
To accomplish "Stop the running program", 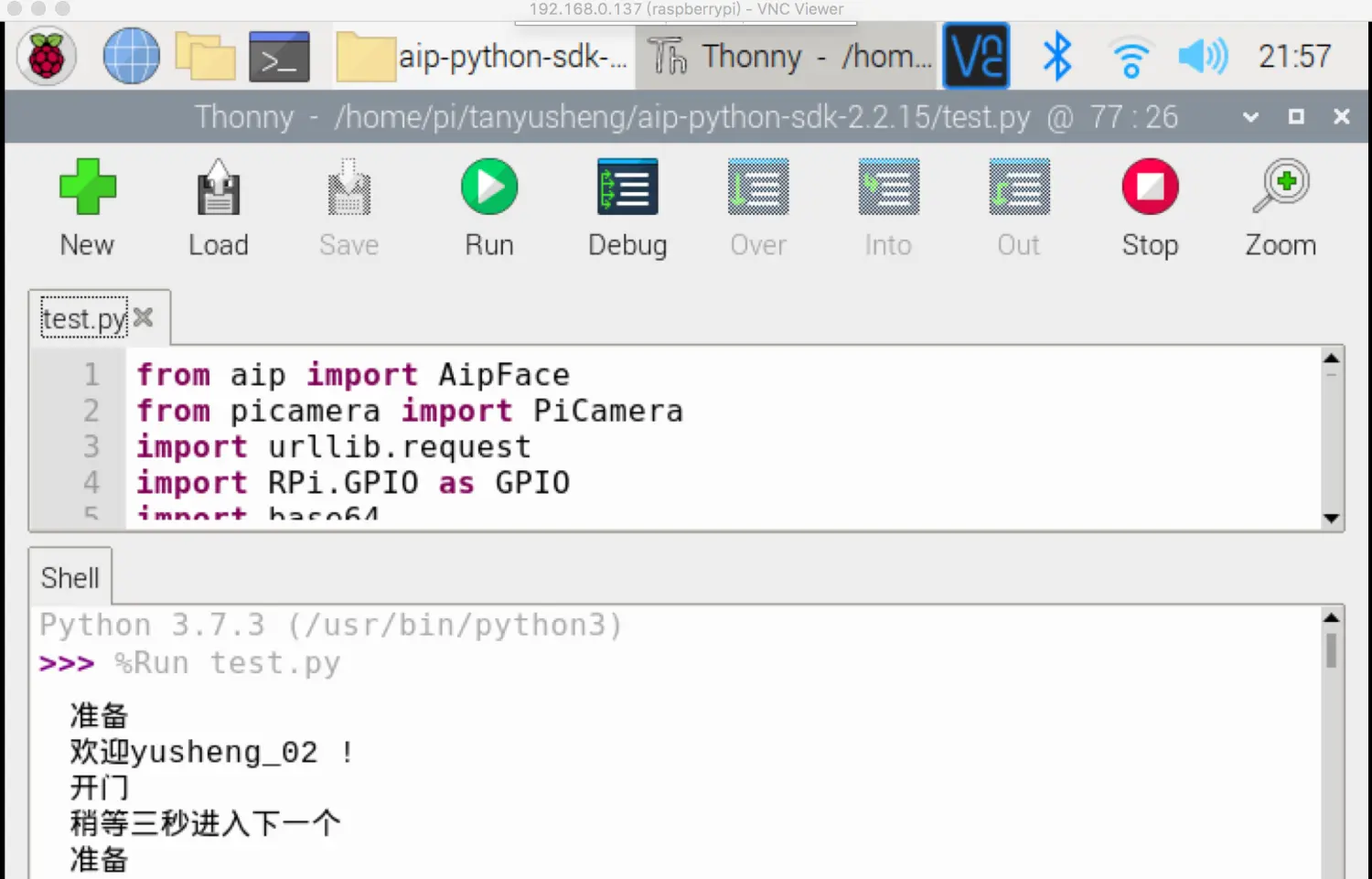I will tap(1150, 187).
